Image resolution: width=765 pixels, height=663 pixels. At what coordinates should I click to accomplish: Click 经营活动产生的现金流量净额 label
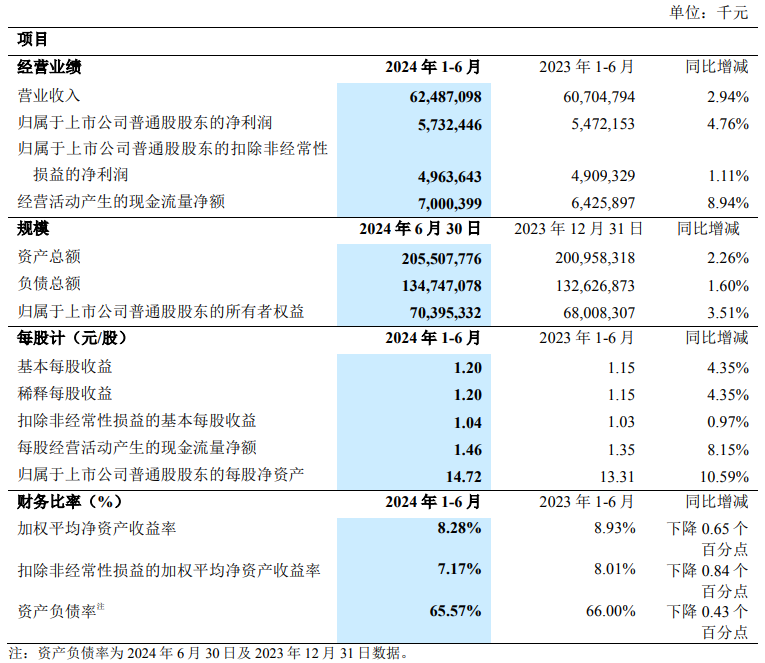pyautogui.click(x=121, y=201)
